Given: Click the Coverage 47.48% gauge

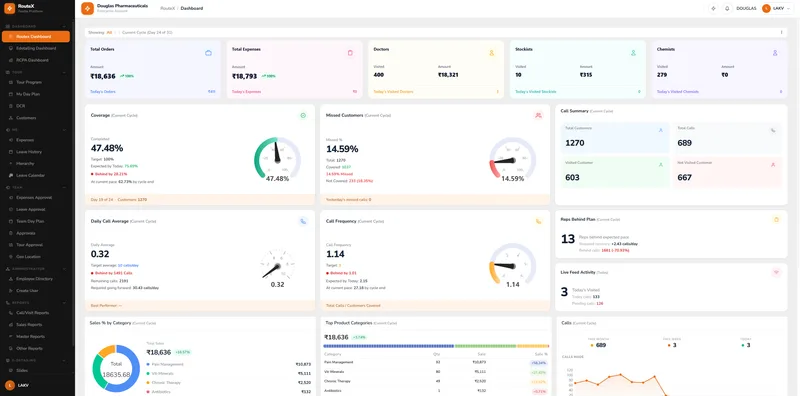Looking at the screenshot, I should (278, 159).
